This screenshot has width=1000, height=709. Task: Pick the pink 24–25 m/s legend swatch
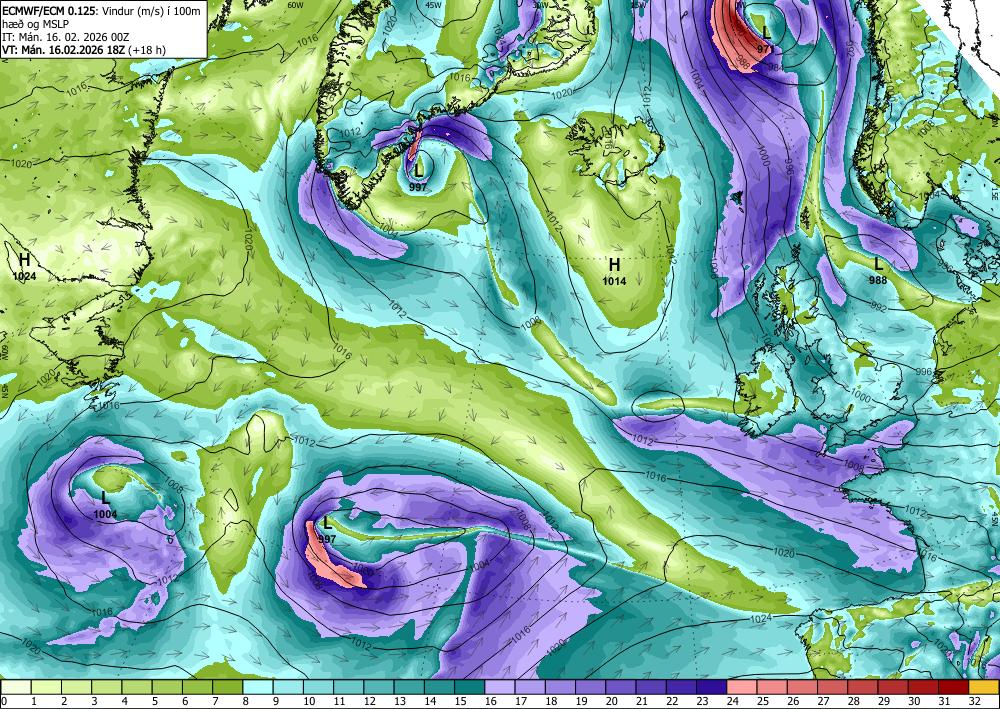point(742,687)
